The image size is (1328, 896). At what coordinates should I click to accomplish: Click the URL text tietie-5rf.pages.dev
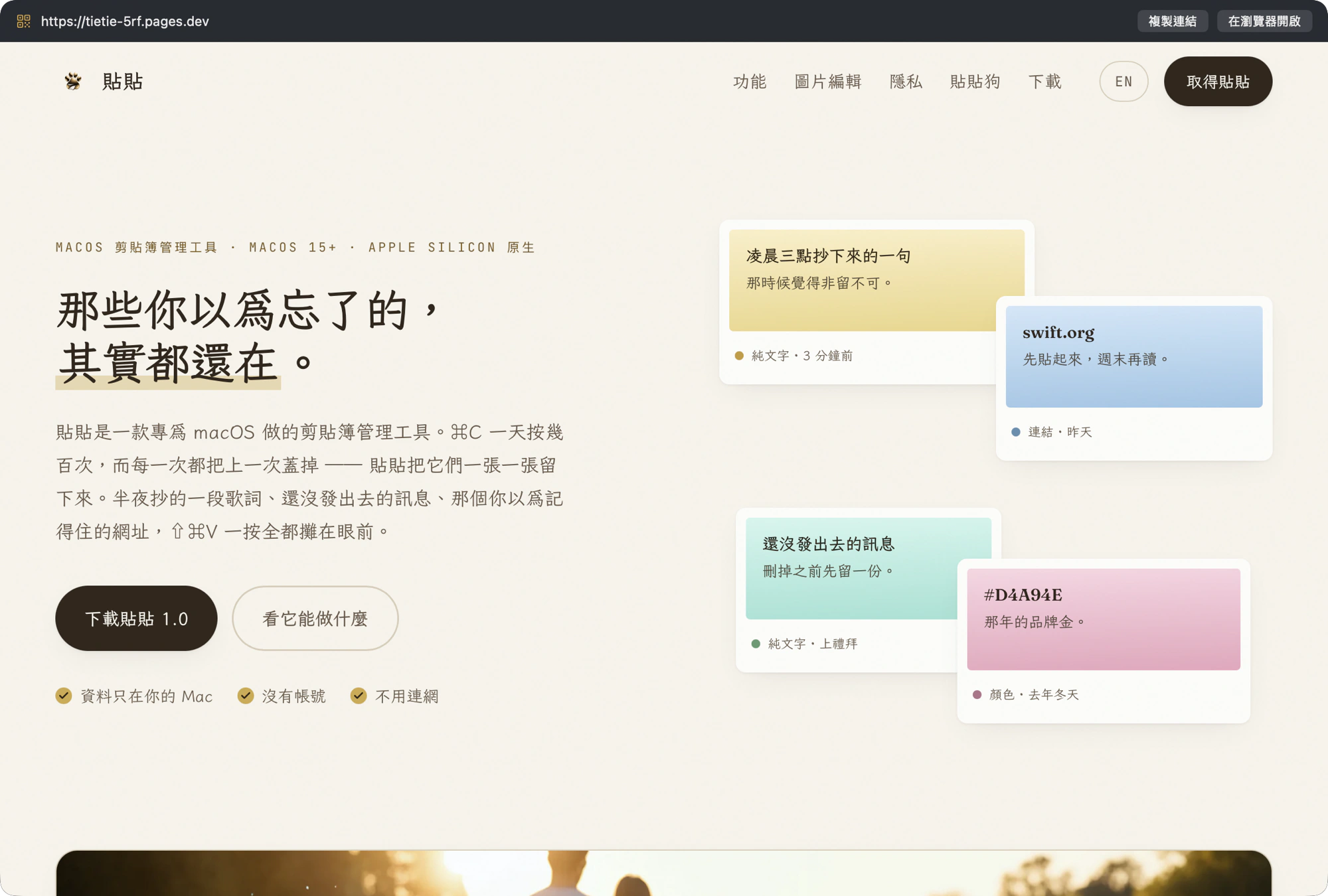point(125,21)
